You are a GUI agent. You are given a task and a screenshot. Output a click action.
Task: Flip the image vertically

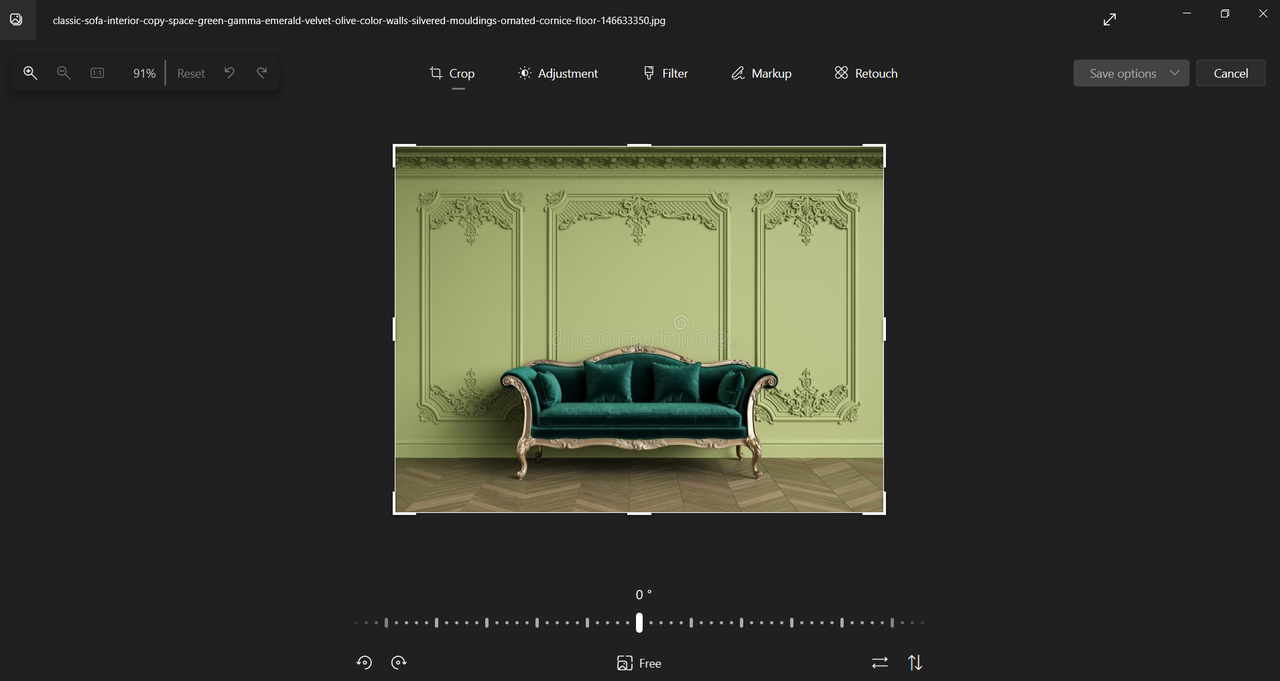click(915, 662)
